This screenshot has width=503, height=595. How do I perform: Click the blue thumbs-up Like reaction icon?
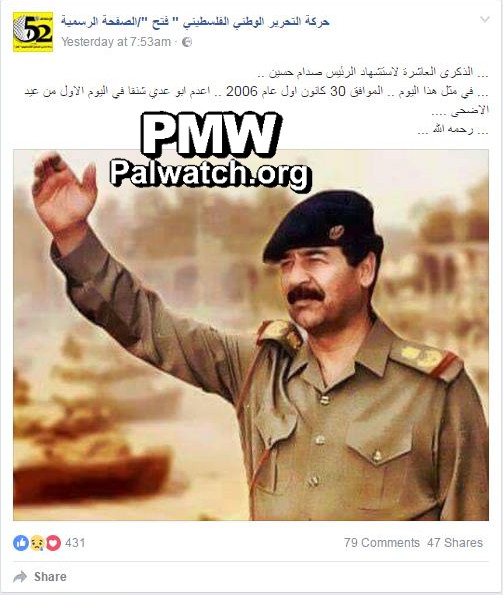click(x=21, y=543)
